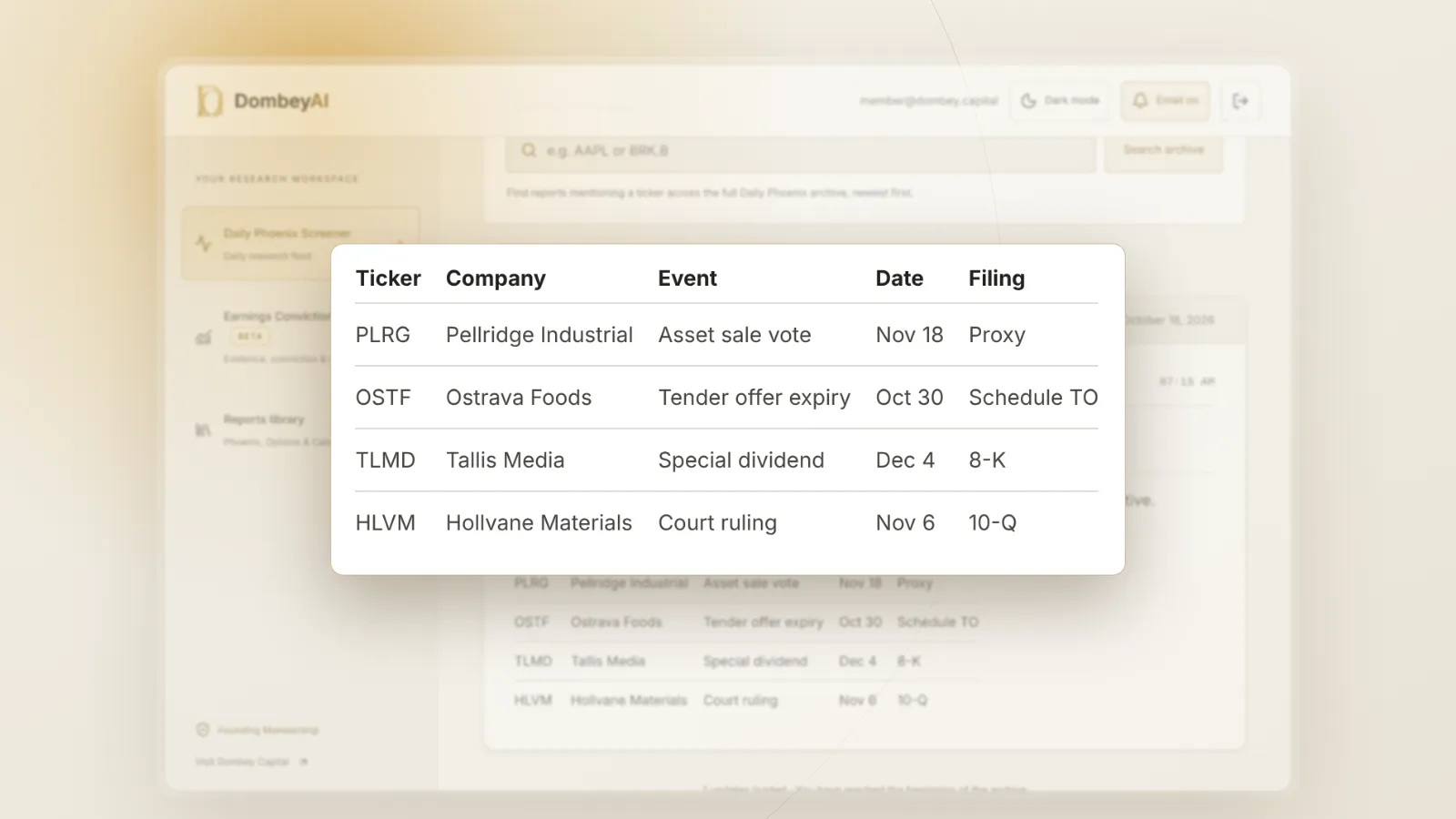Click the Event column header

[688, 278]
